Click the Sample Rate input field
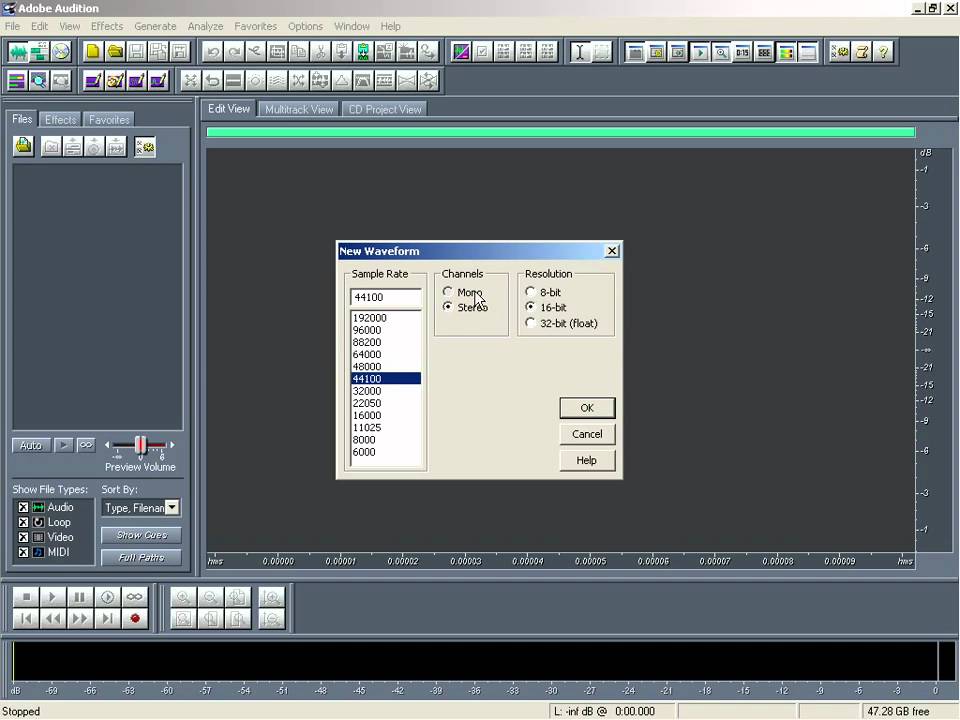The image size is (960, 720). tap(386, 297)
